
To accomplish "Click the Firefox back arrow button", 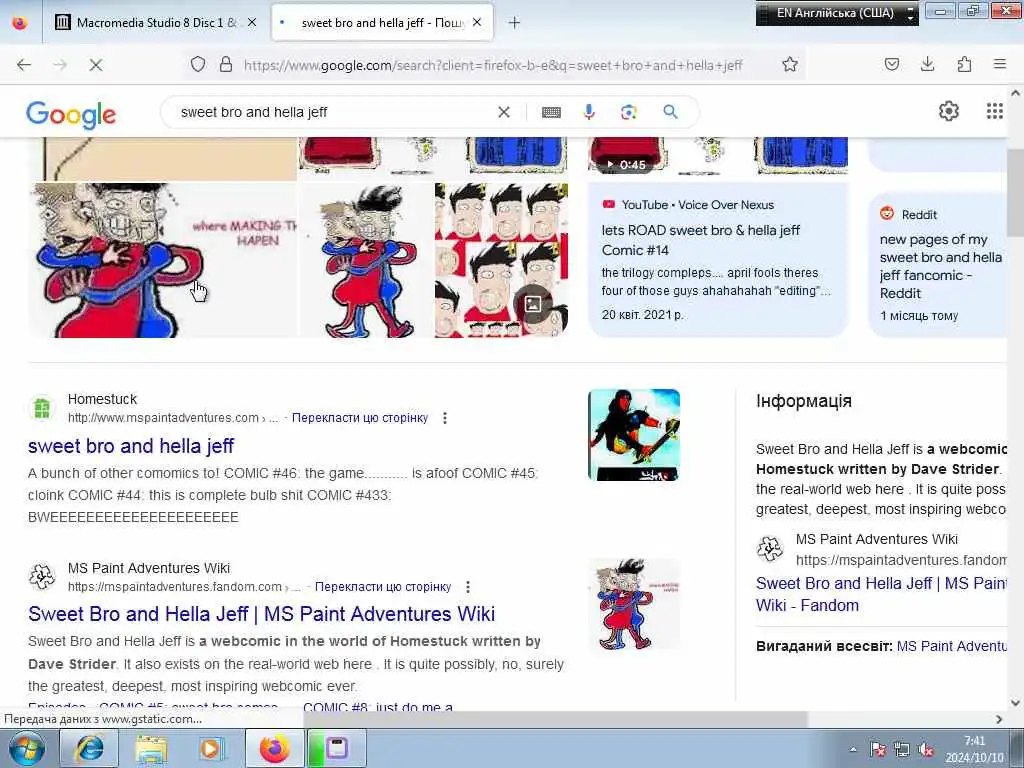I will pos(24,65).
